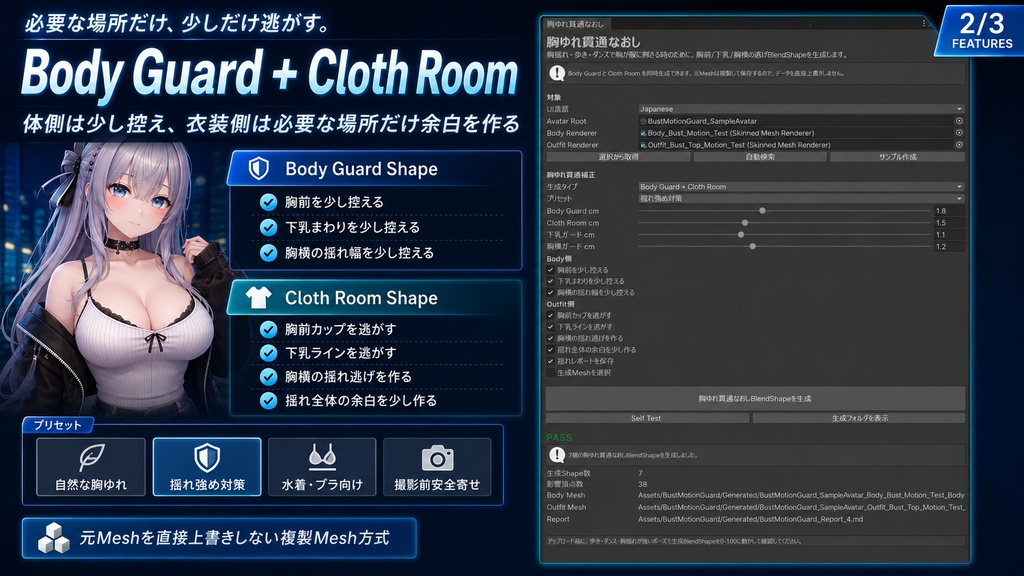
Task: Select the 水着・ブラ向け preset card
Action: [x=322, y=467]
